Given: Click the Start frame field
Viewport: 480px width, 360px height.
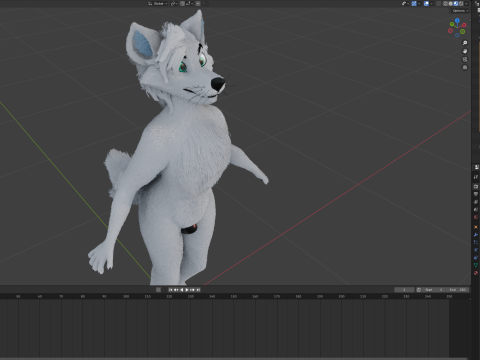Looking at the screenshot, I should point(434,290).
